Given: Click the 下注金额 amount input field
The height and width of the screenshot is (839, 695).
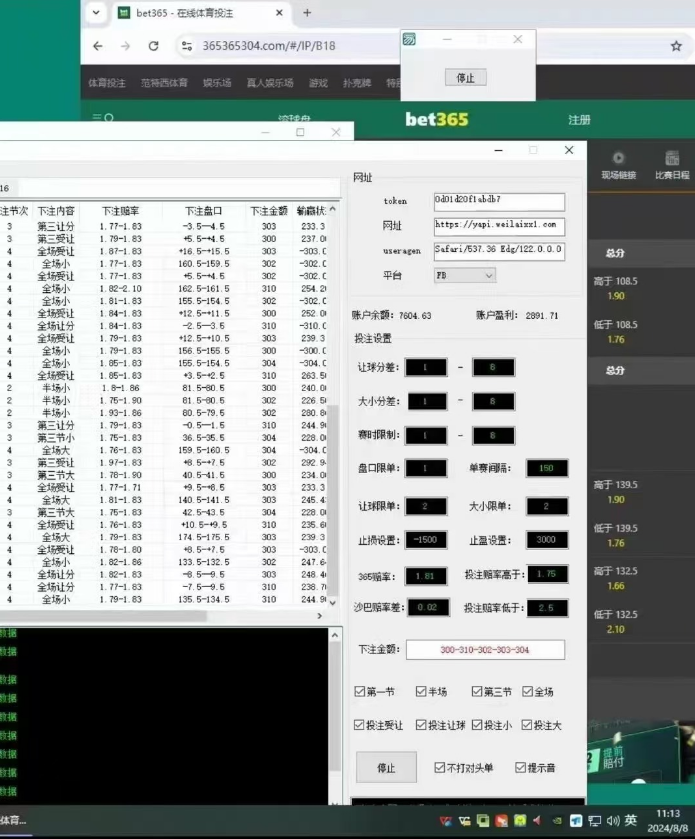Looking at the screenshot, I should (485, 650).
